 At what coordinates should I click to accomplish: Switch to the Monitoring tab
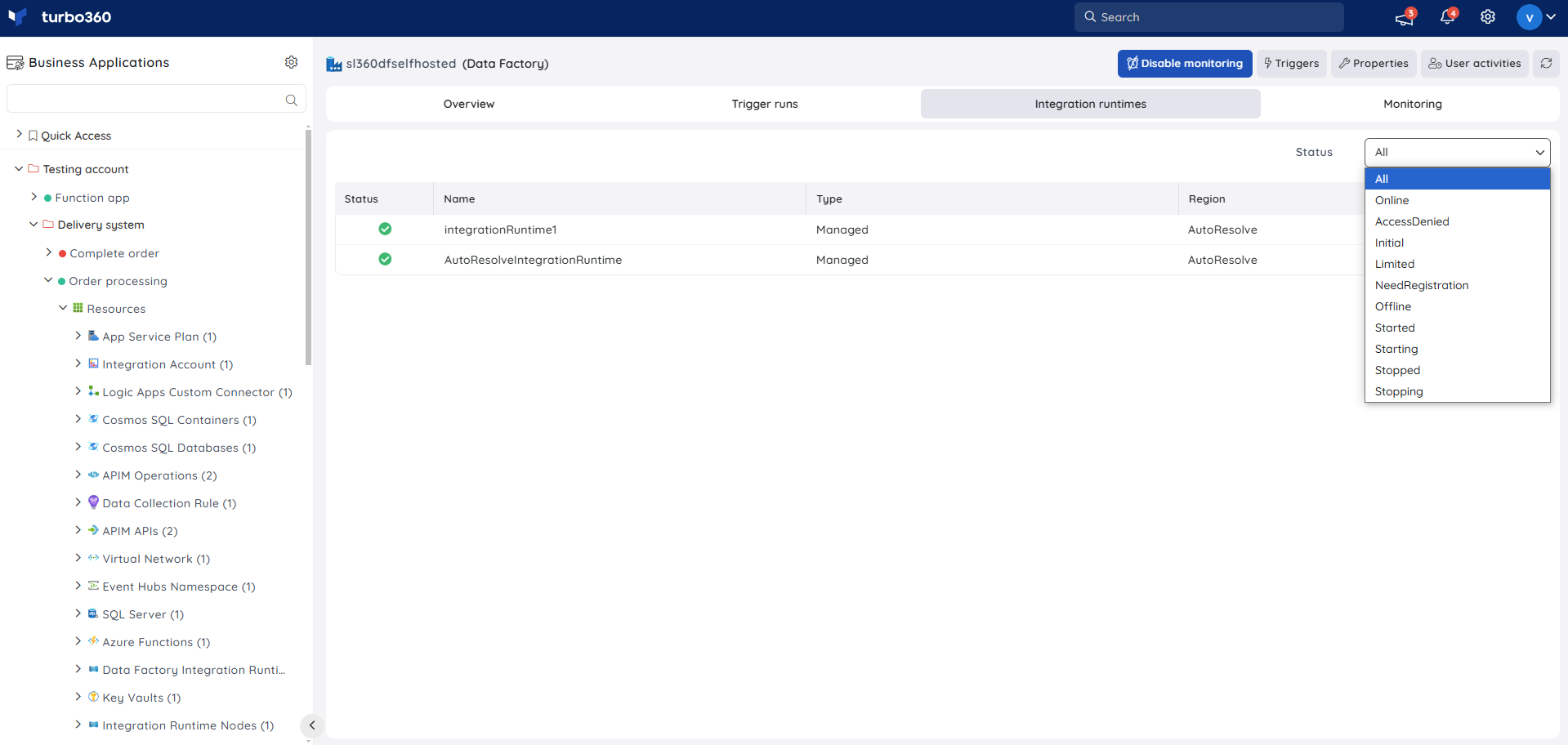click(x=1413, y=104)
